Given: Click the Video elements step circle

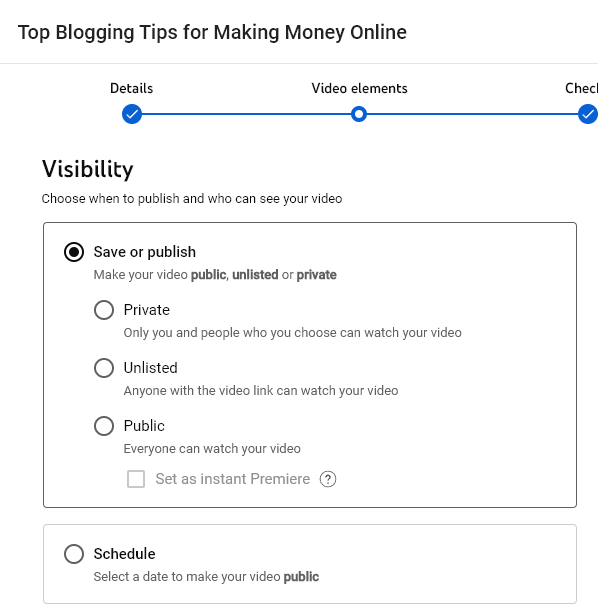Looking at the screenshot, I should click(359, 114).
